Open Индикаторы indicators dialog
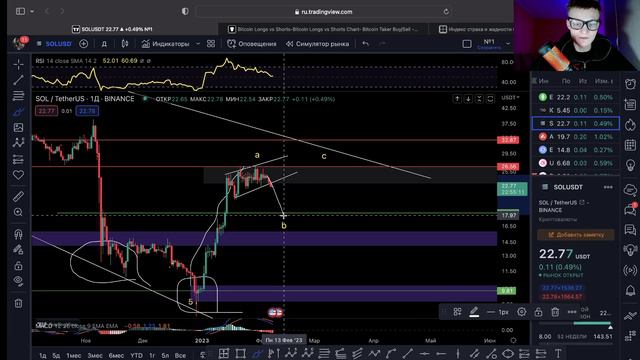The width and height of the screenshot is (640, 360). 165,44
